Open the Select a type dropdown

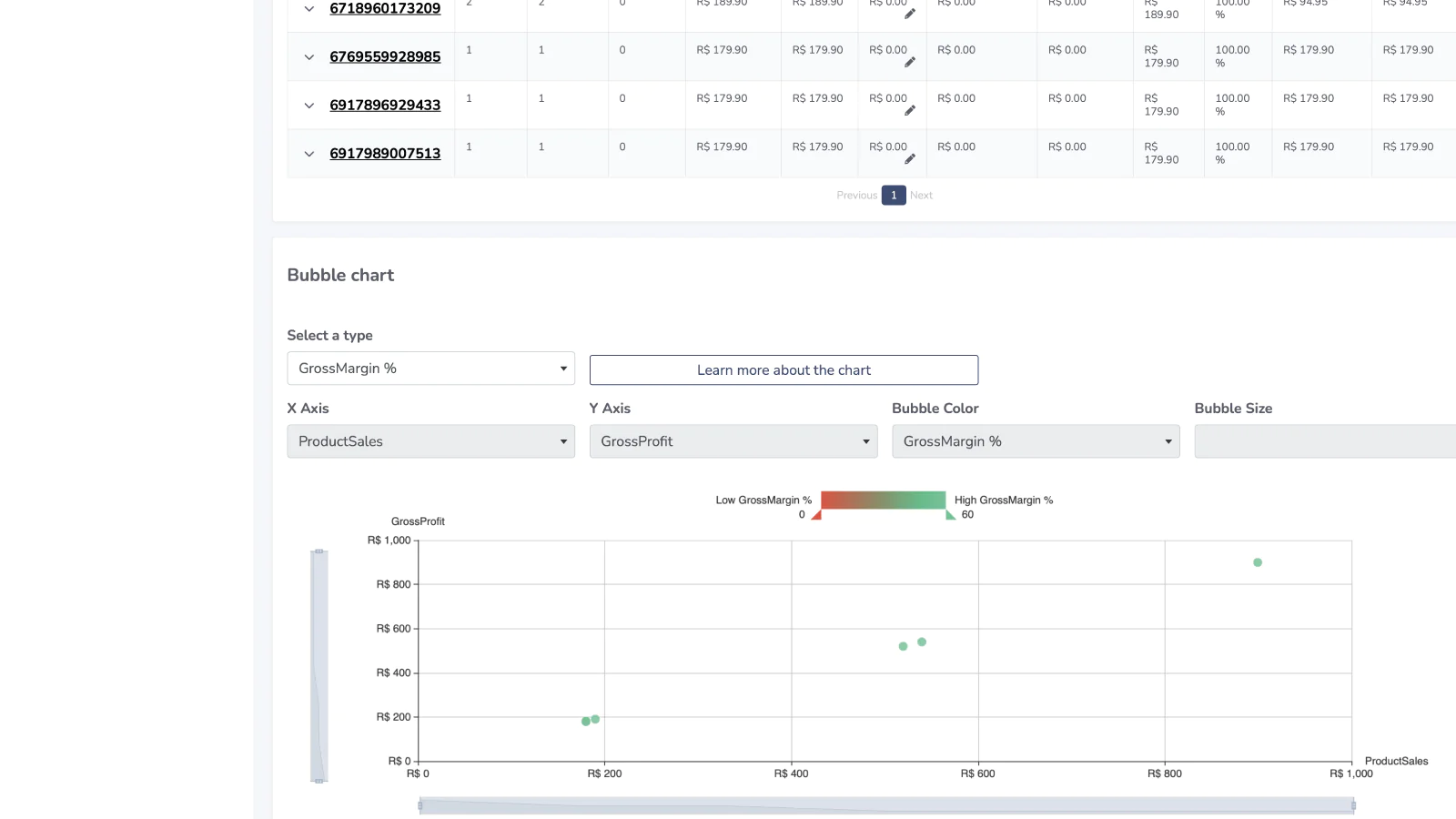coord(430,369)
